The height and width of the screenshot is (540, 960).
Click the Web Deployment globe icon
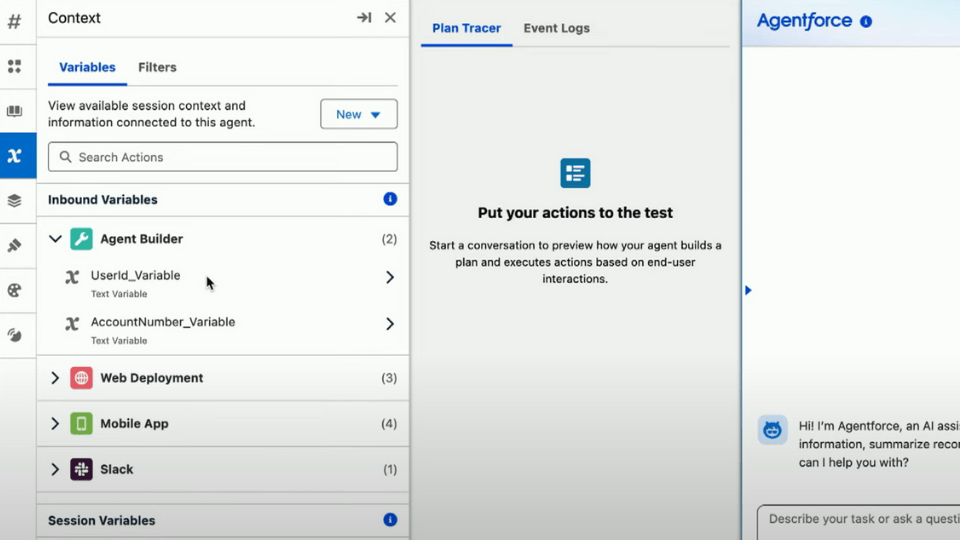pyautogui.click(x=81, y=378)
